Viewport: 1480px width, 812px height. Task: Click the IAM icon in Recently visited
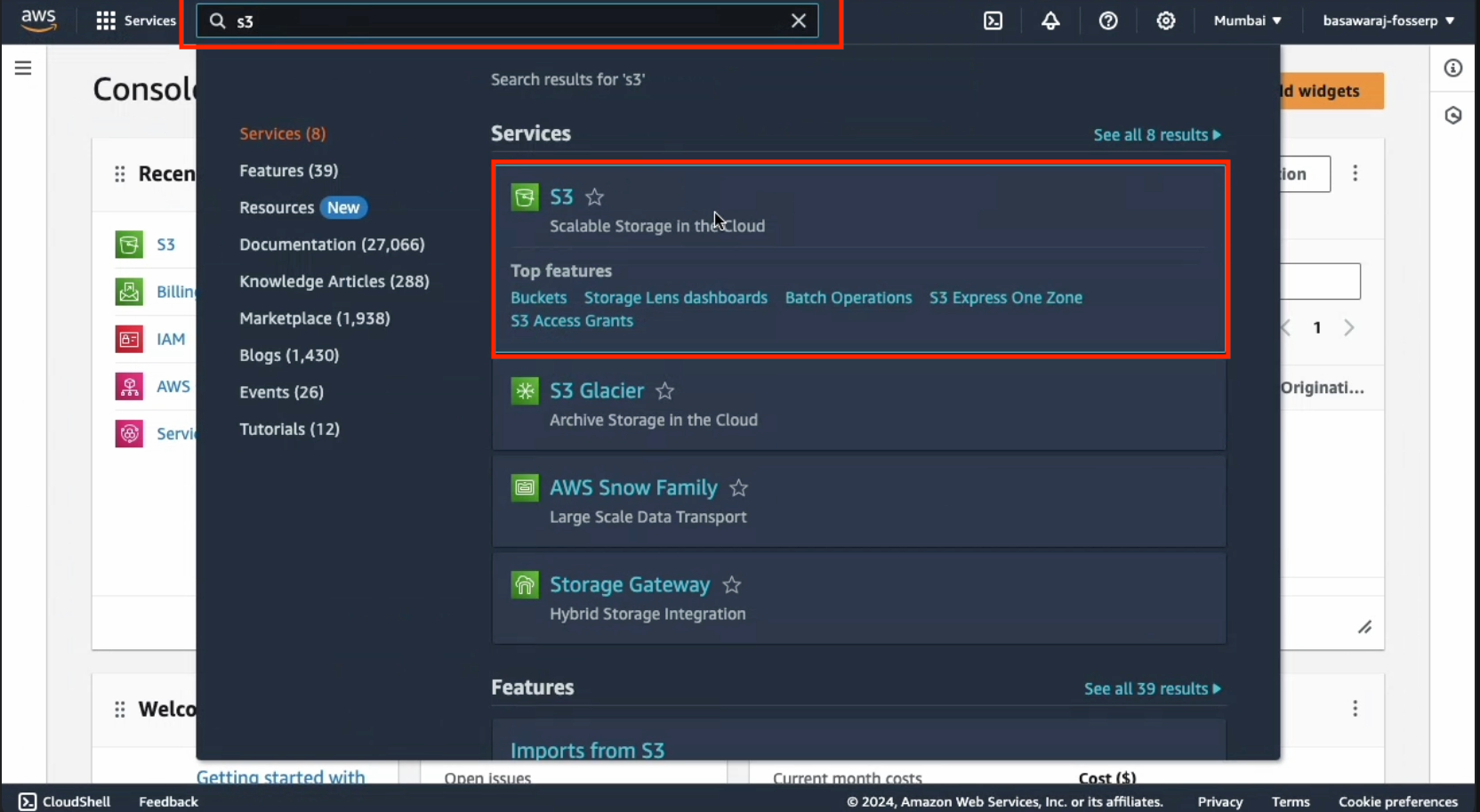point(129,339)
